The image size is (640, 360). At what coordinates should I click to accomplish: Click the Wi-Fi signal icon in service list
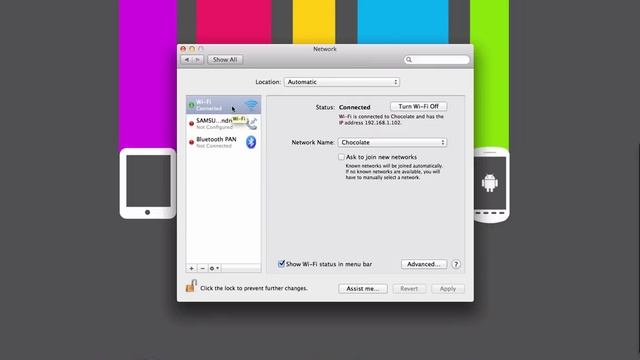point(251,105)
